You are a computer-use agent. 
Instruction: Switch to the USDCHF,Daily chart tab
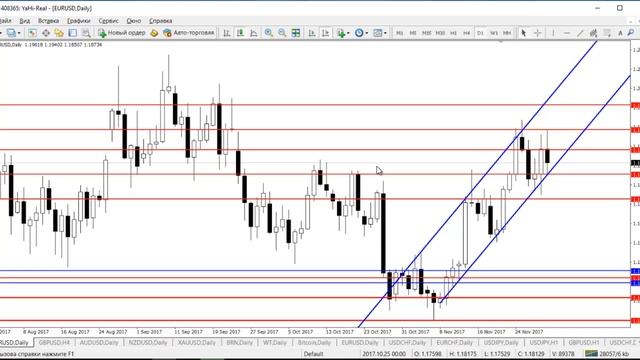pyautogui.click(x=407, y=342)
